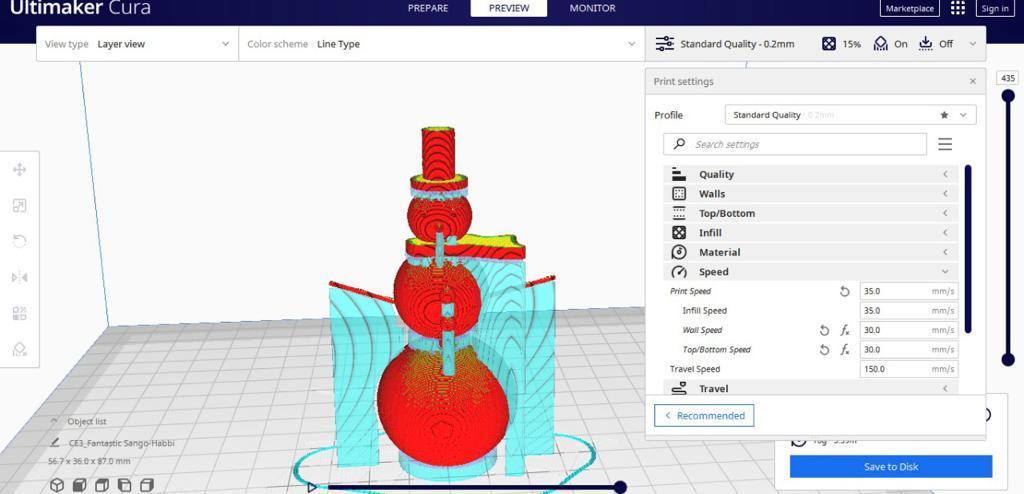Reset Print Speed to default value
Viewport: 1024px width, 494px height.
click(844, 291)
